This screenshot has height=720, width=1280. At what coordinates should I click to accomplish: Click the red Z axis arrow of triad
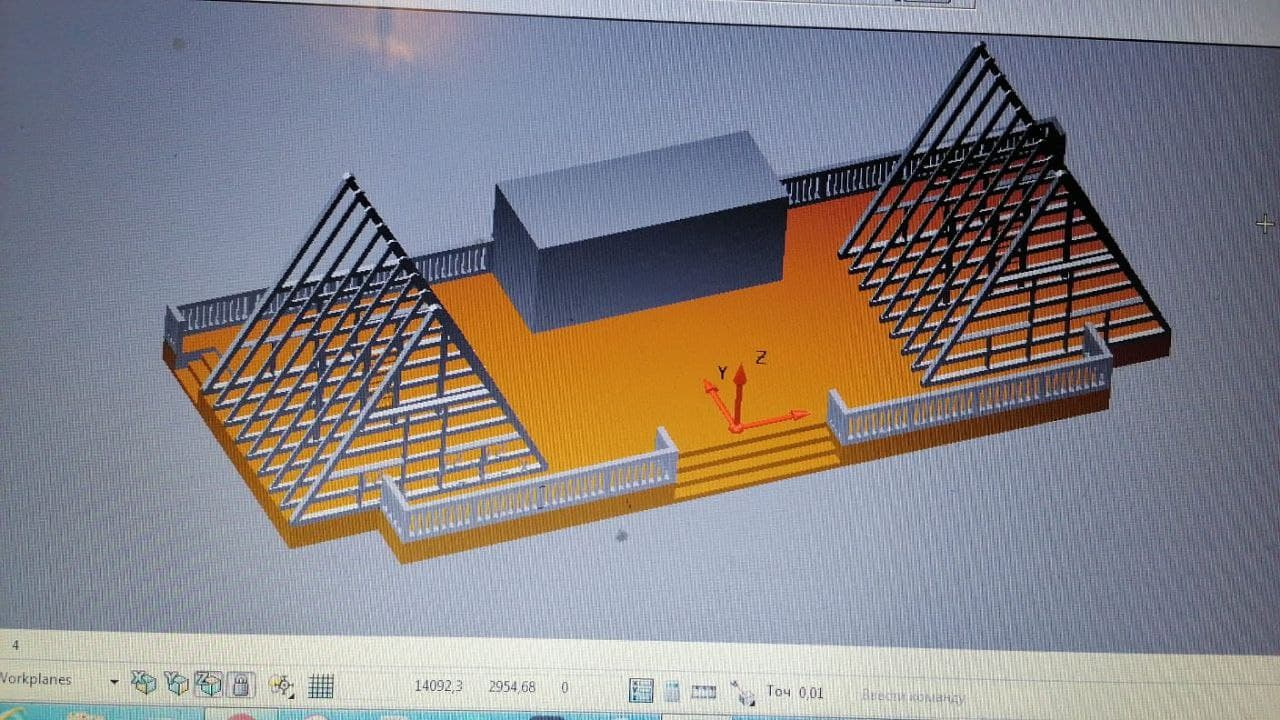click(x=739, y=395)
